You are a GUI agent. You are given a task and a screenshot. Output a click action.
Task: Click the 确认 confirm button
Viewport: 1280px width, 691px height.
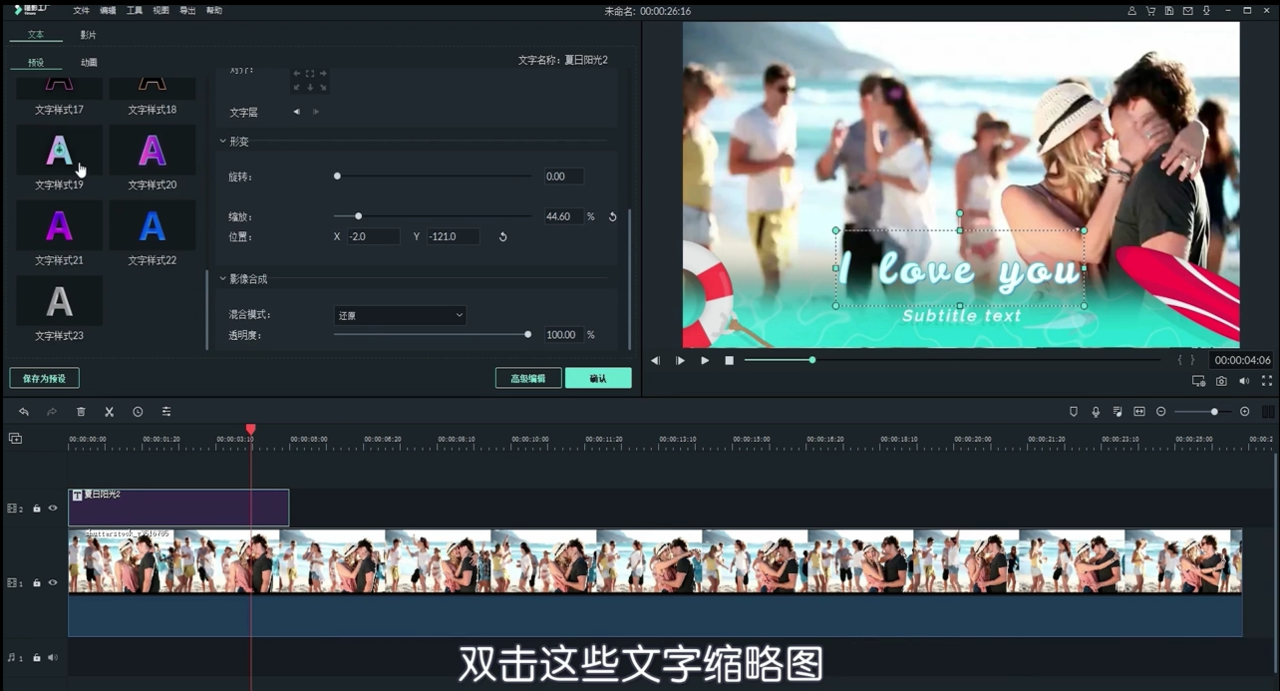click(598, 378)
